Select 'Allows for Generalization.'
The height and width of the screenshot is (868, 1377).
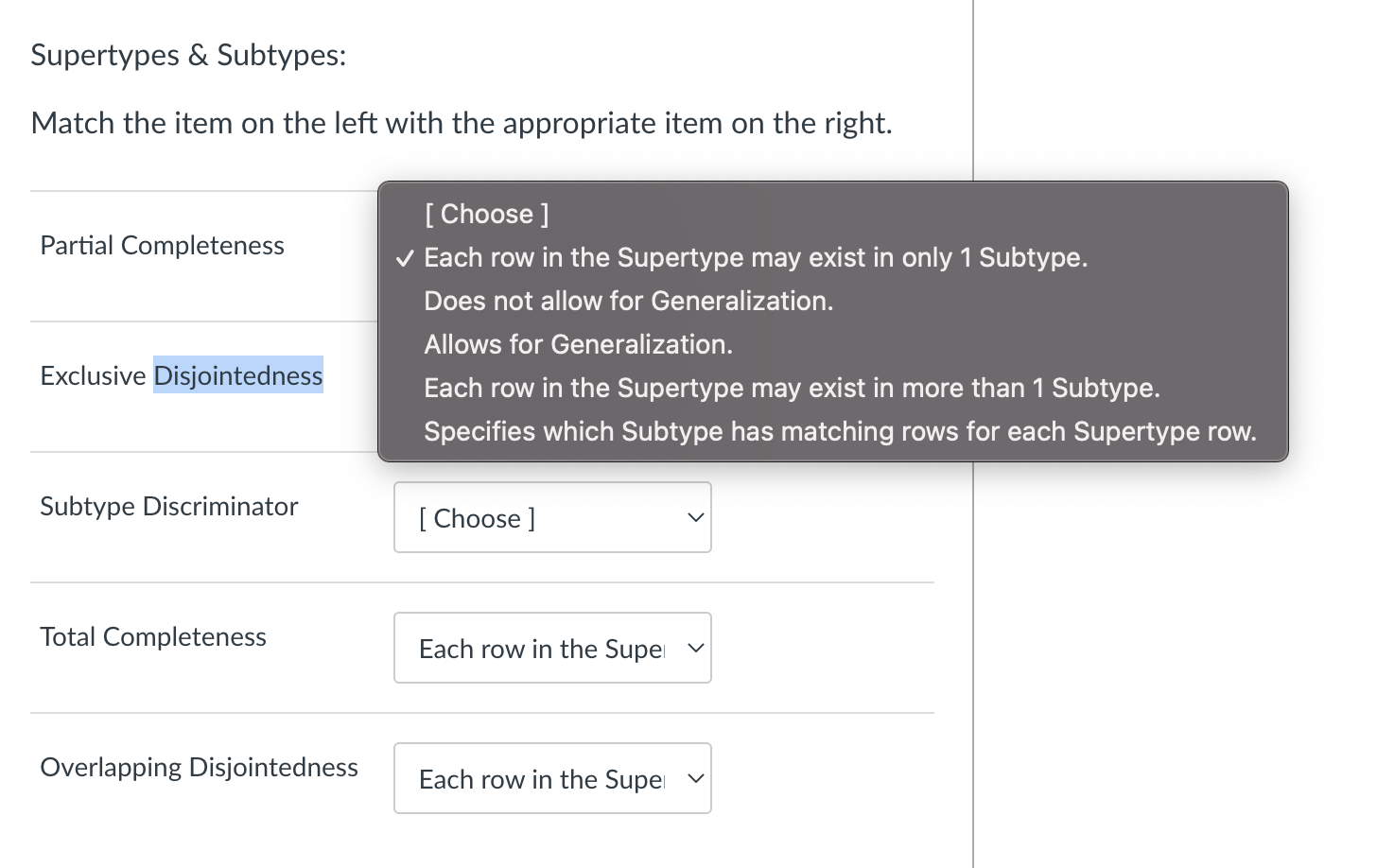tap(578, 344)
